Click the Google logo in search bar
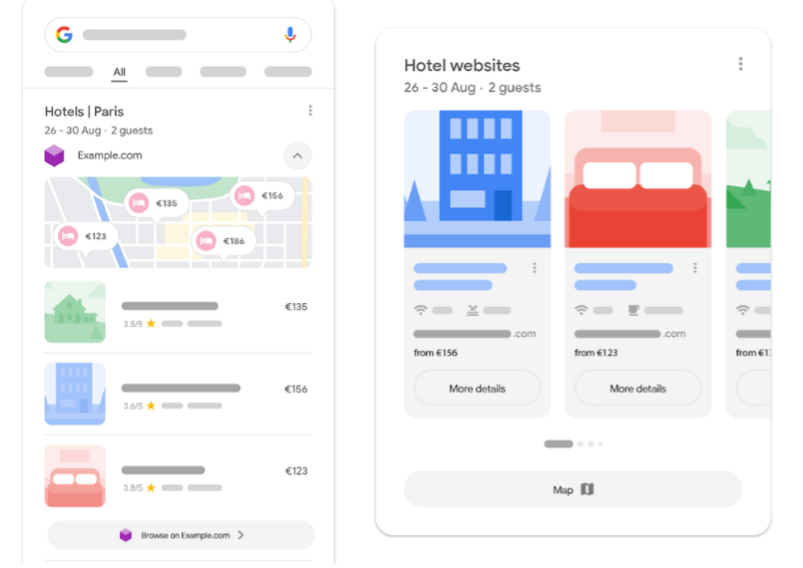The image size is (803, 568). tap(65, 35)
